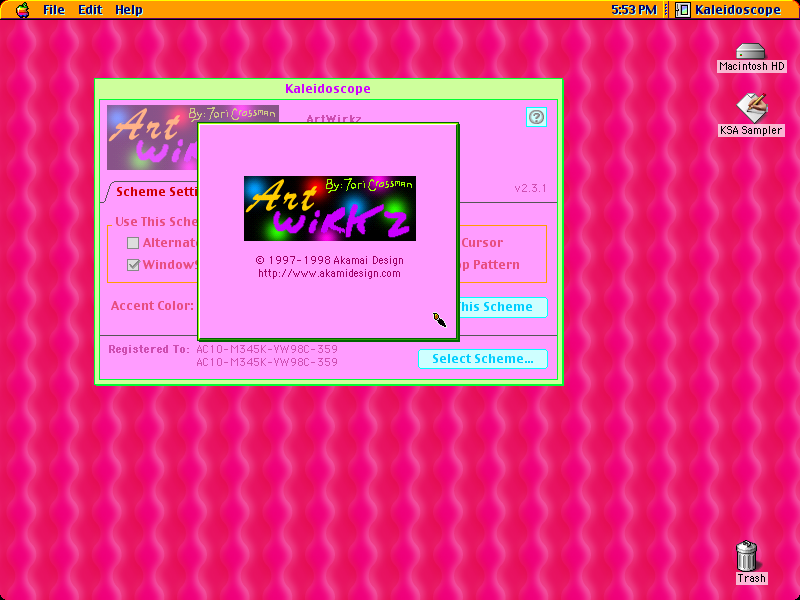Uncheck the Windows checkbox
Viewport: 800px width, 600px height.
(133, 265)
